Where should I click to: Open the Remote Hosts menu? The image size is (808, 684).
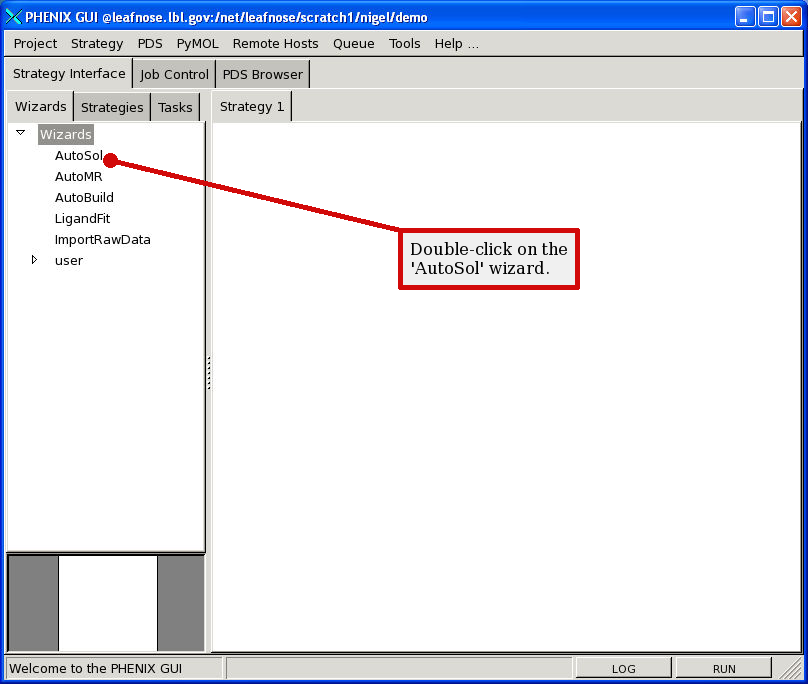(275, 44)
